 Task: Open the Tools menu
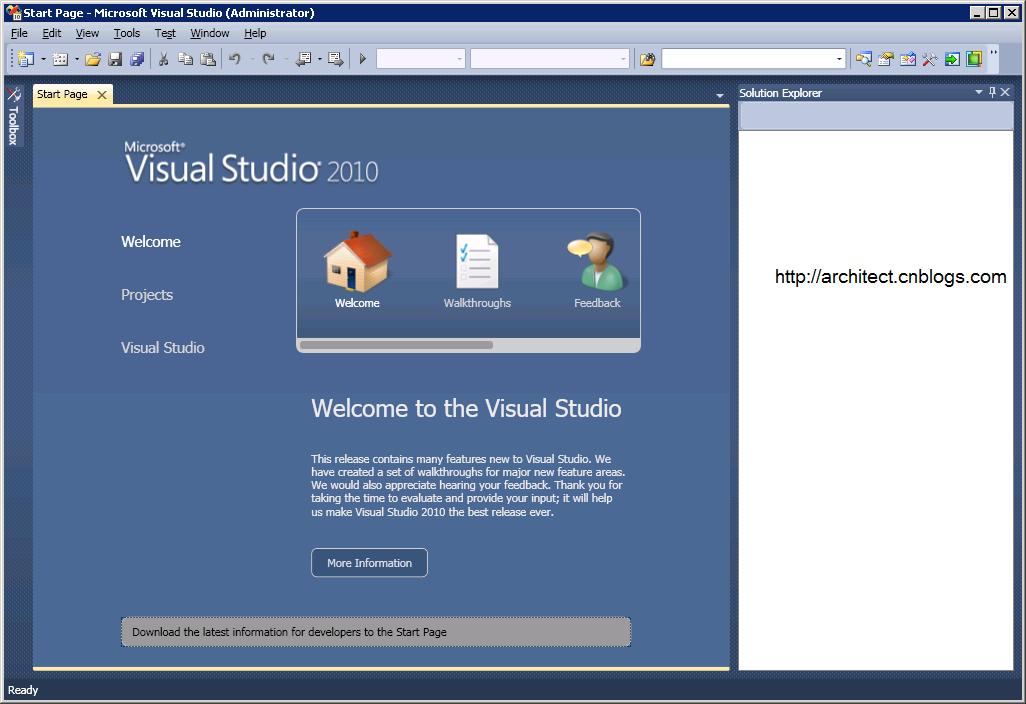coord(126,33)
